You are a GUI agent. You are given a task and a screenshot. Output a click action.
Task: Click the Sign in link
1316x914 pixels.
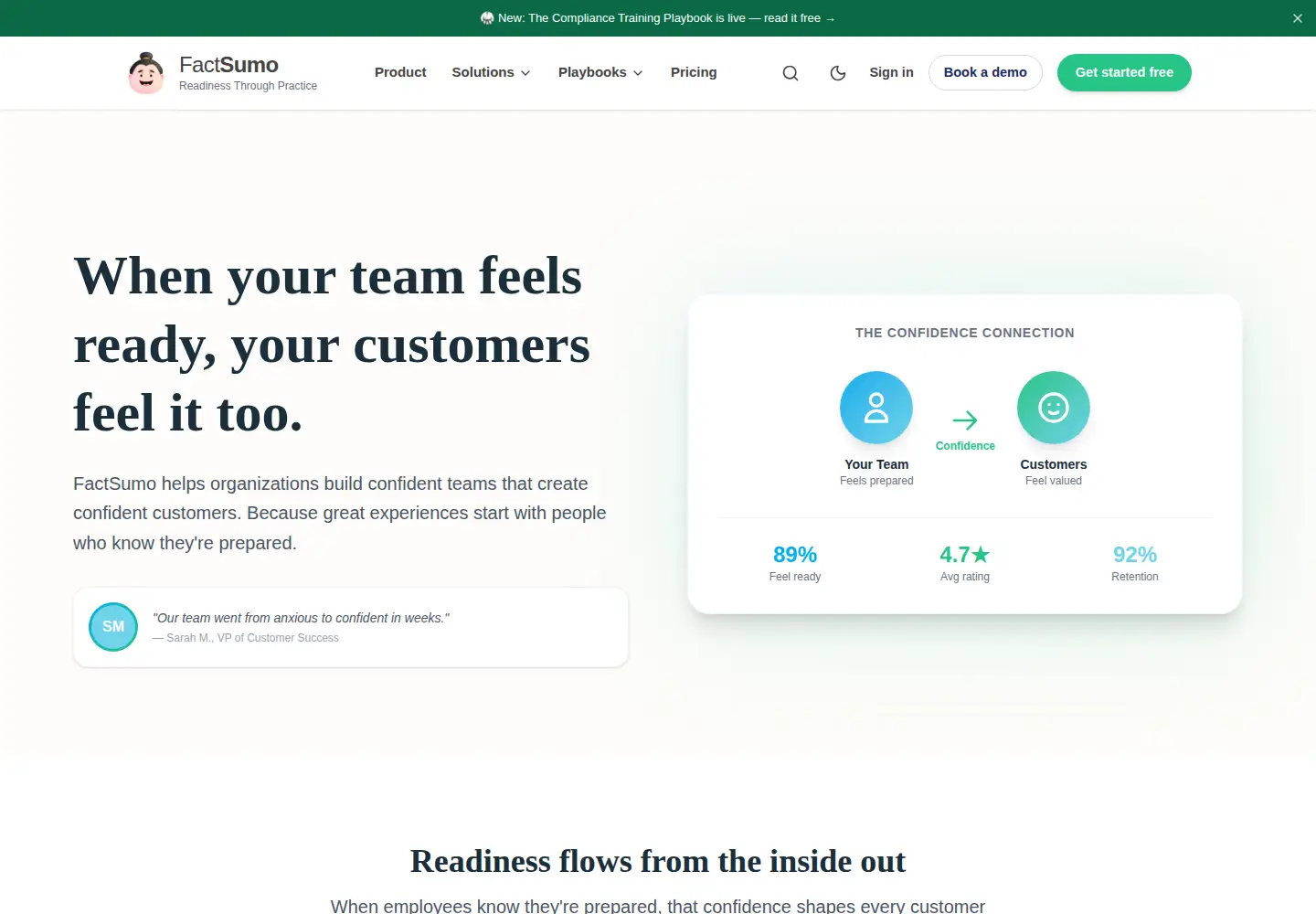pyautogui.click(x=891, y=72)
